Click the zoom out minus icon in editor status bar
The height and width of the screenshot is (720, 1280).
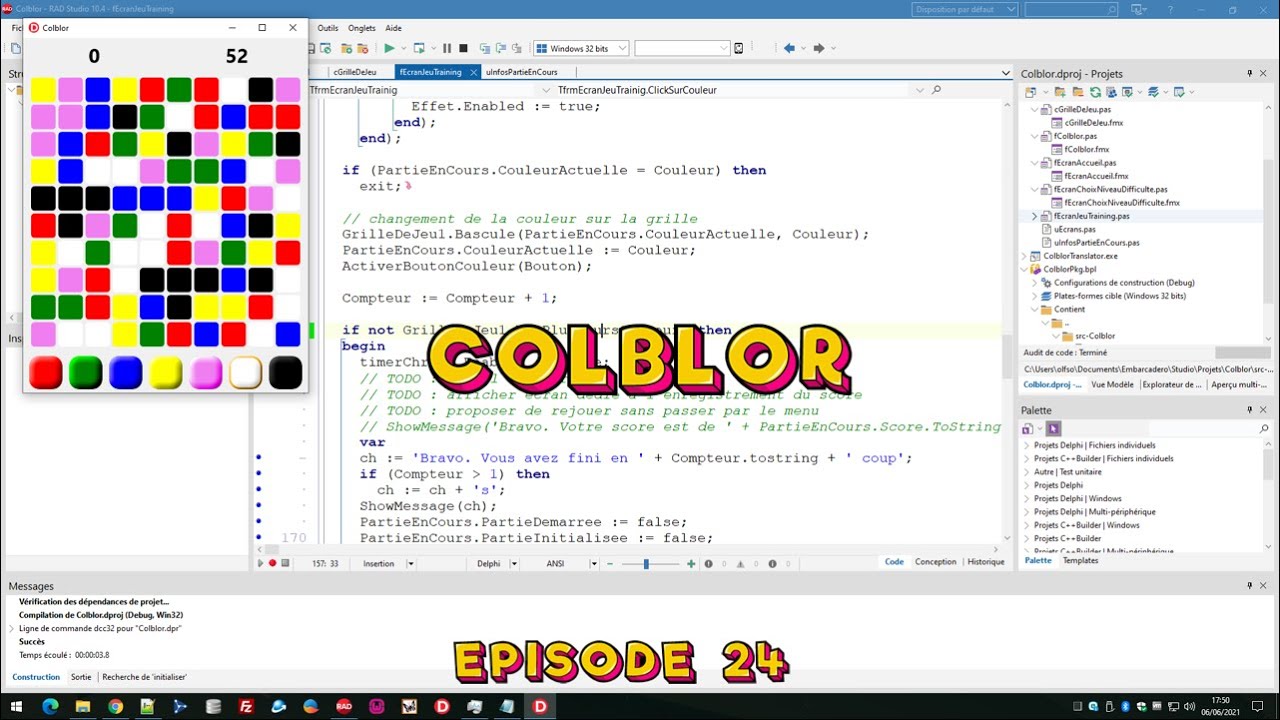tap(608, 564)
